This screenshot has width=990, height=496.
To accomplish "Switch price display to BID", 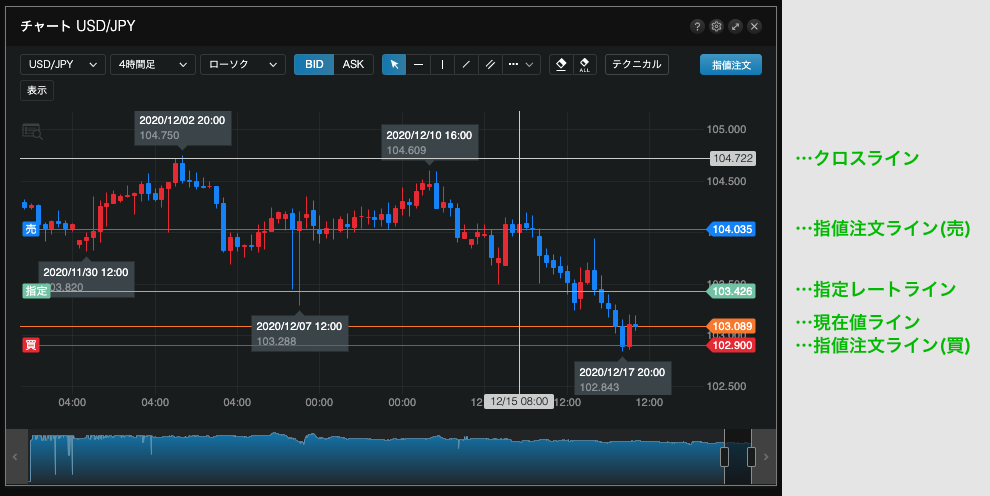I will [314, 64].
